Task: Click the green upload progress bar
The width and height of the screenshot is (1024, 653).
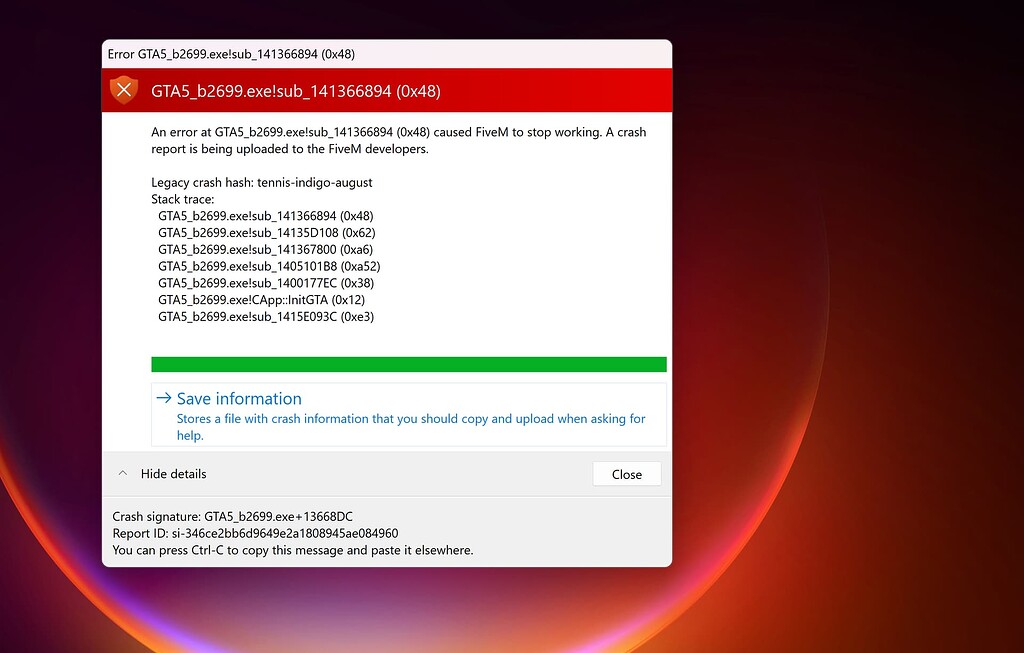Action: (x=409, y=364)
